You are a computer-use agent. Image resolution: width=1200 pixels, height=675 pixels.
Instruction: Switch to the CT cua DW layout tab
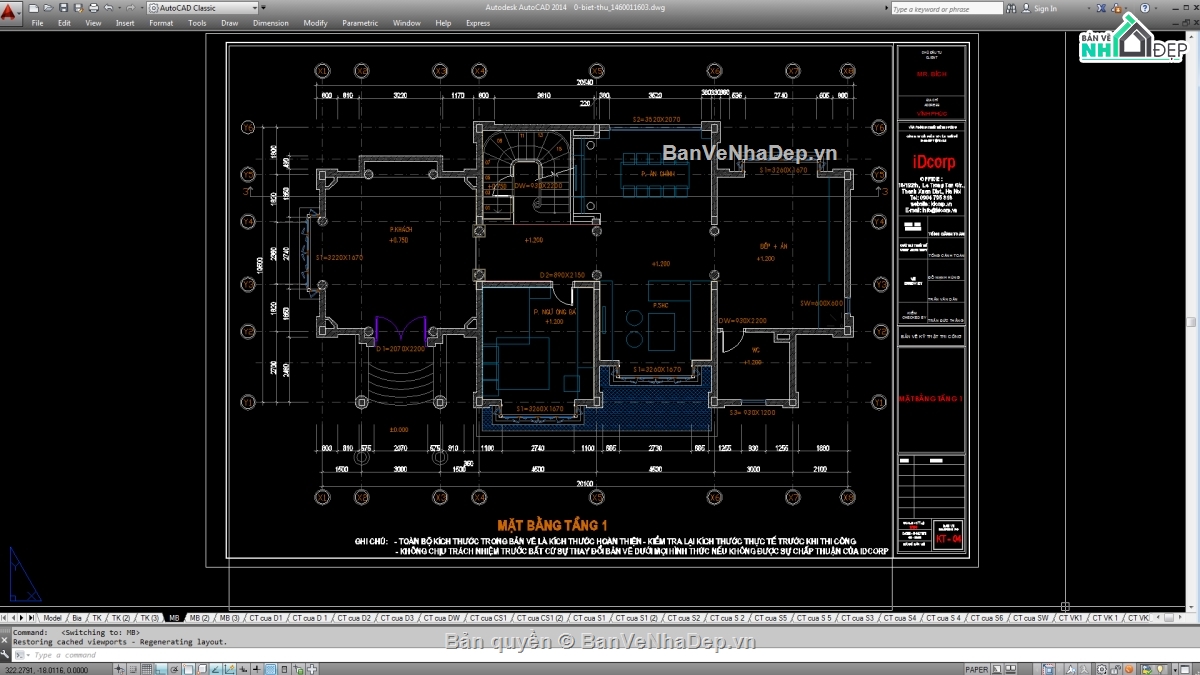tap(440, 618)
